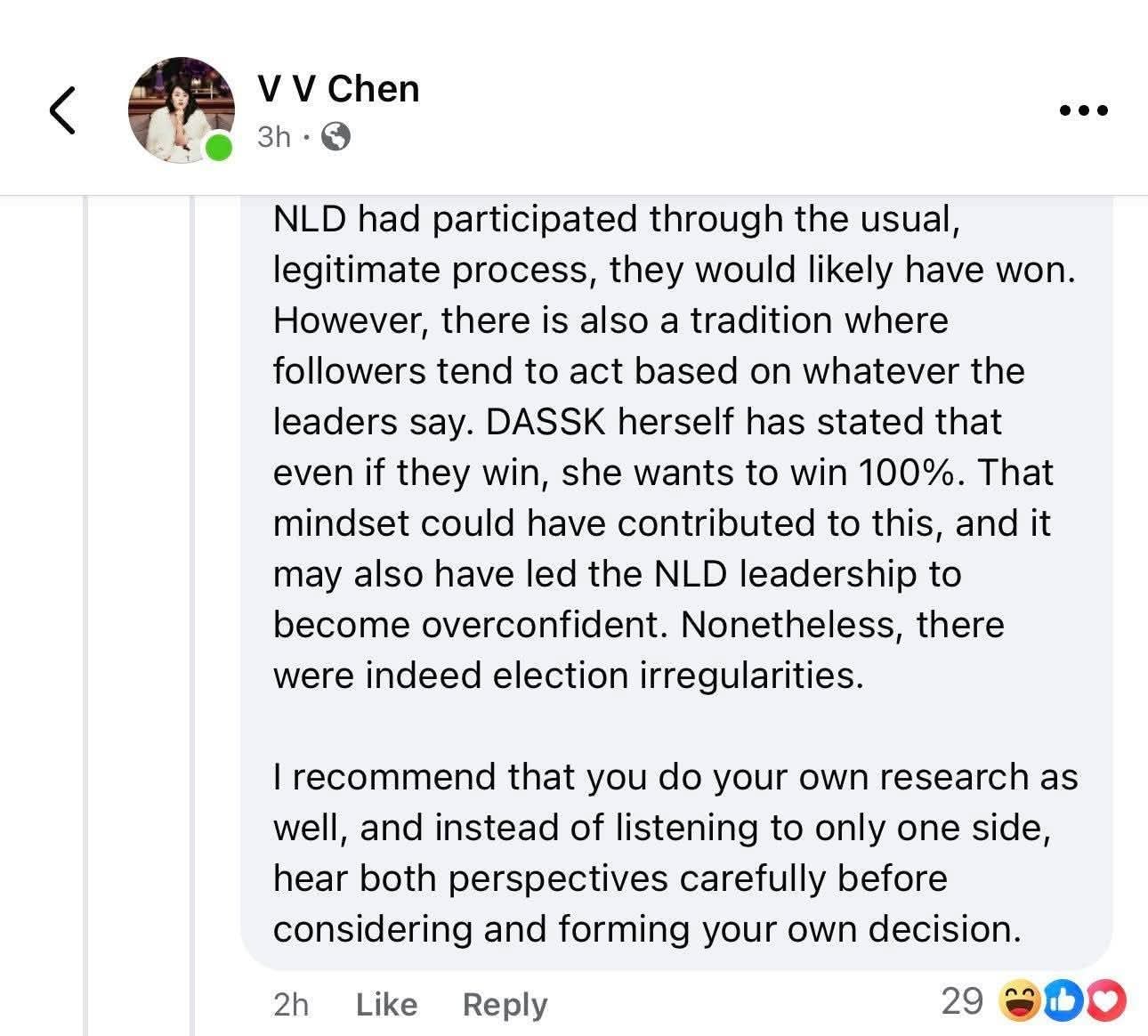The image size is (1148, 1036).
Task: Tap the back arrow
Action: [x=61, y=110]
